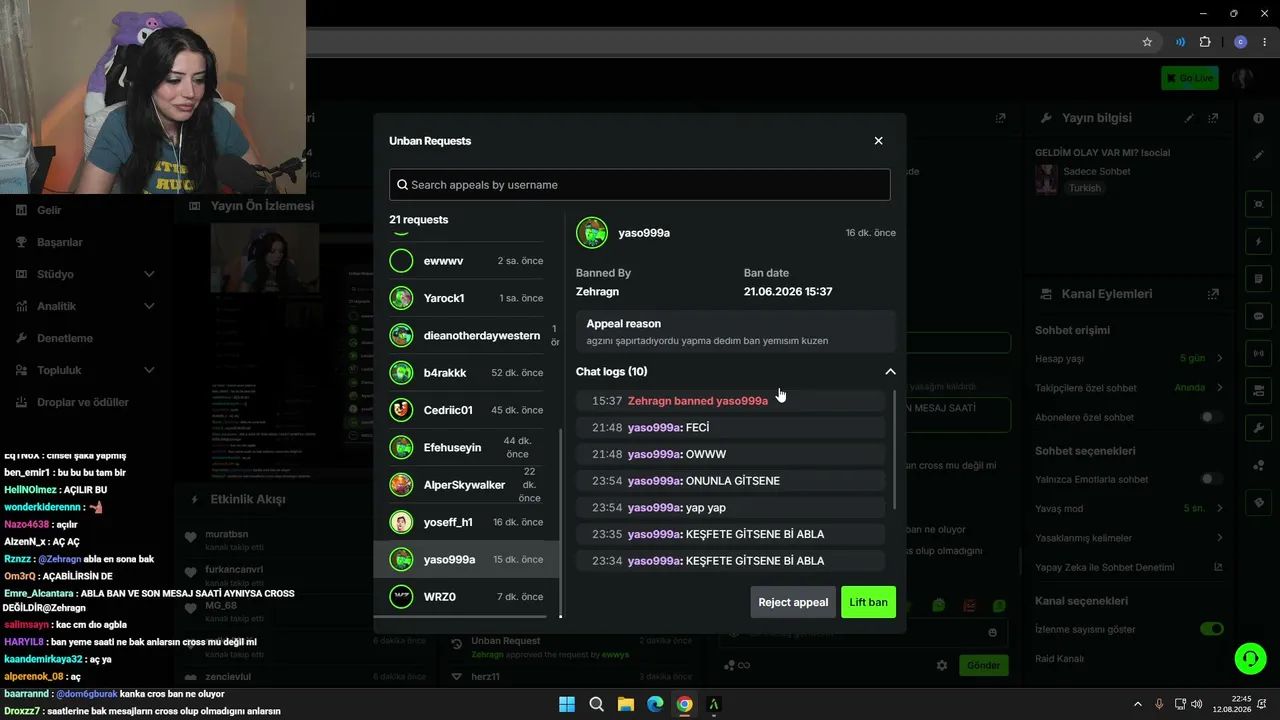Pop out the Yayın bilgisi panel
This screenshot has width=1280, height=720.
pos(1213,118)
